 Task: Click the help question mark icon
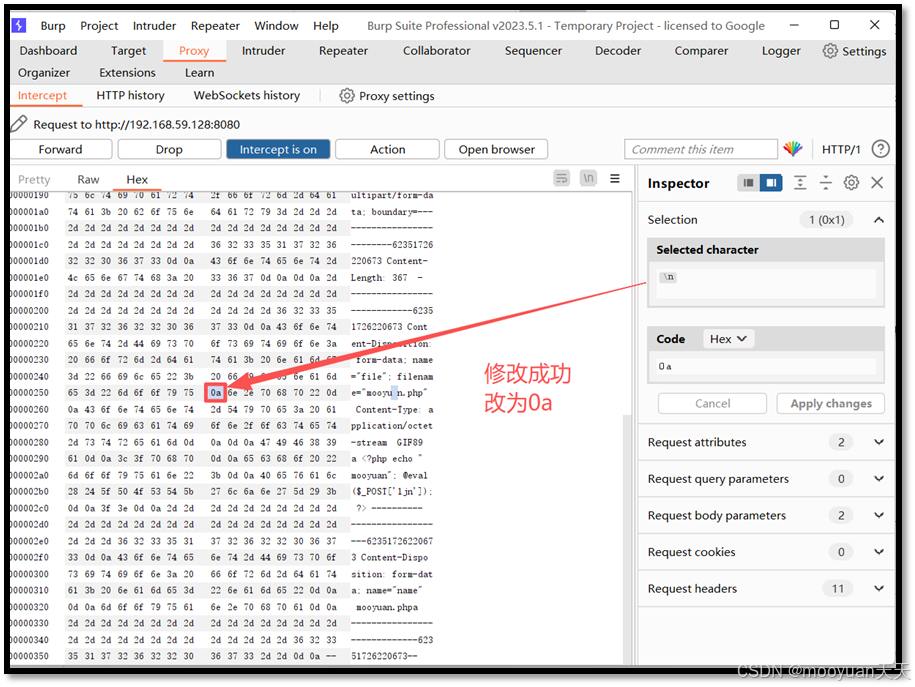[880, 149]
